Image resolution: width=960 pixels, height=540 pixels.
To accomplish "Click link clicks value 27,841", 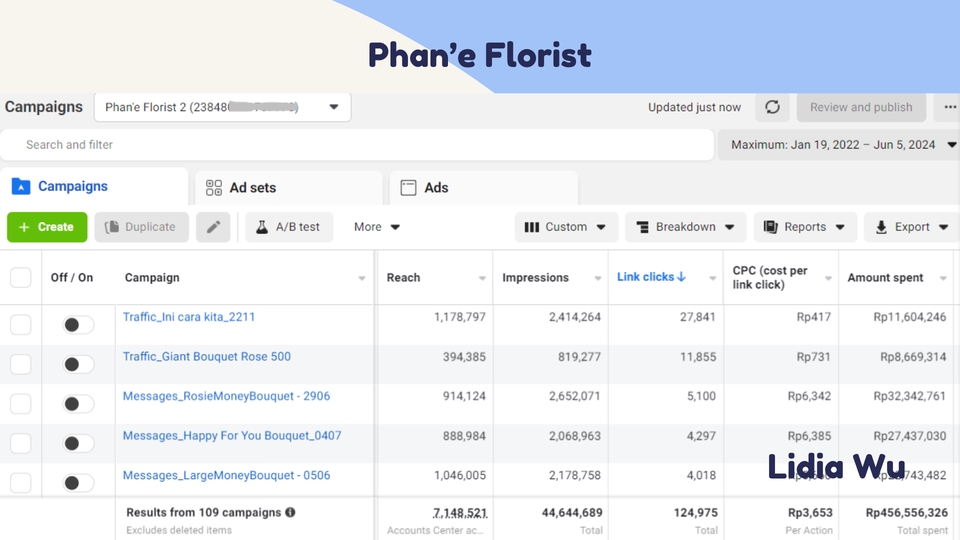I will [x=697, y=317].
